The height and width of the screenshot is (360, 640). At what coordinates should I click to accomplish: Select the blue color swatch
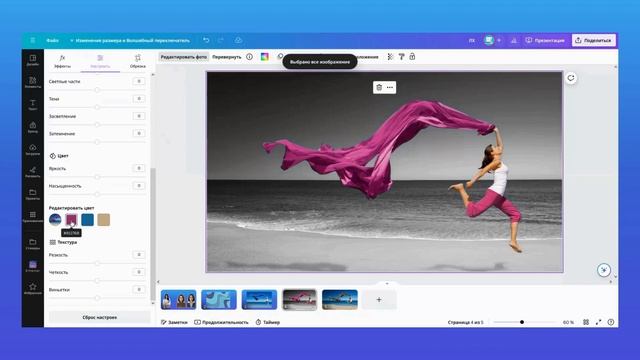click(x=87, y=220)
